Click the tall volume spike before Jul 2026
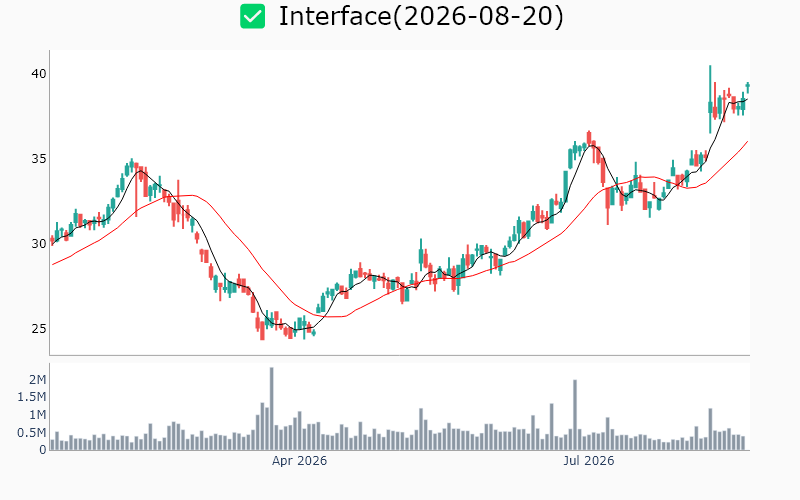 pyautogui.click(x=575, y=415)
